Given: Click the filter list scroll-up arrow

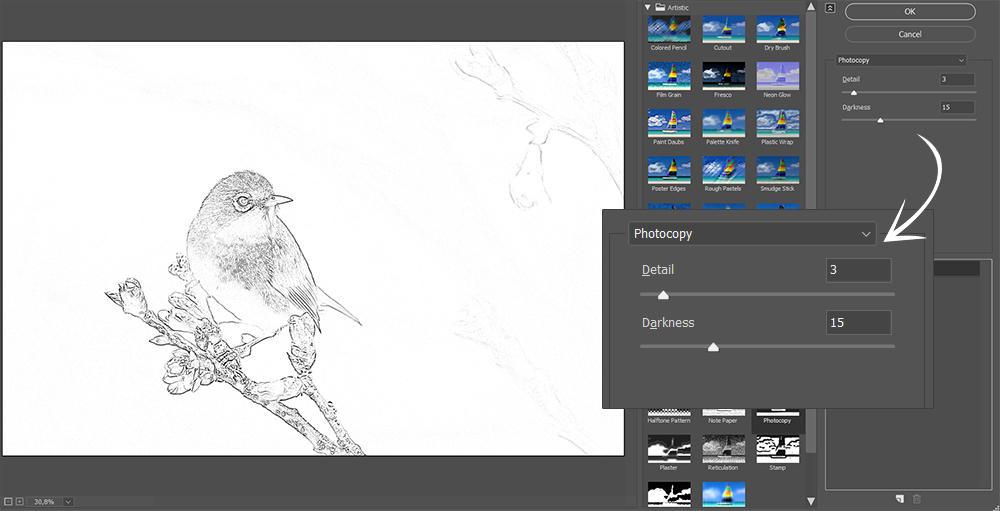Looking at the screenshot, I should [811, 7].
